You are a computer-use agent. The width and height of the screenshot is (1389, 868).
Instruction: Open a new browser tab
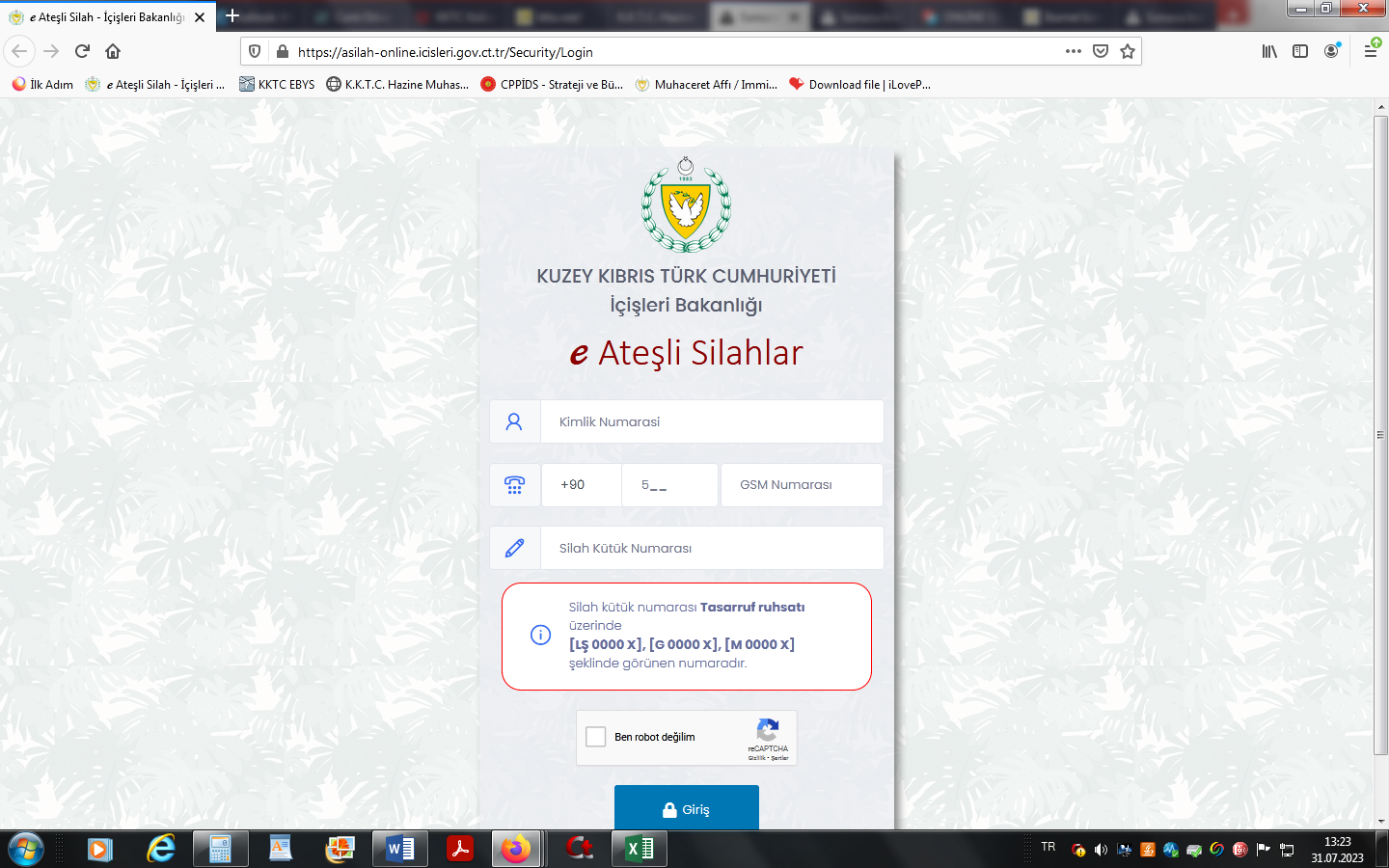click(232, 16)
